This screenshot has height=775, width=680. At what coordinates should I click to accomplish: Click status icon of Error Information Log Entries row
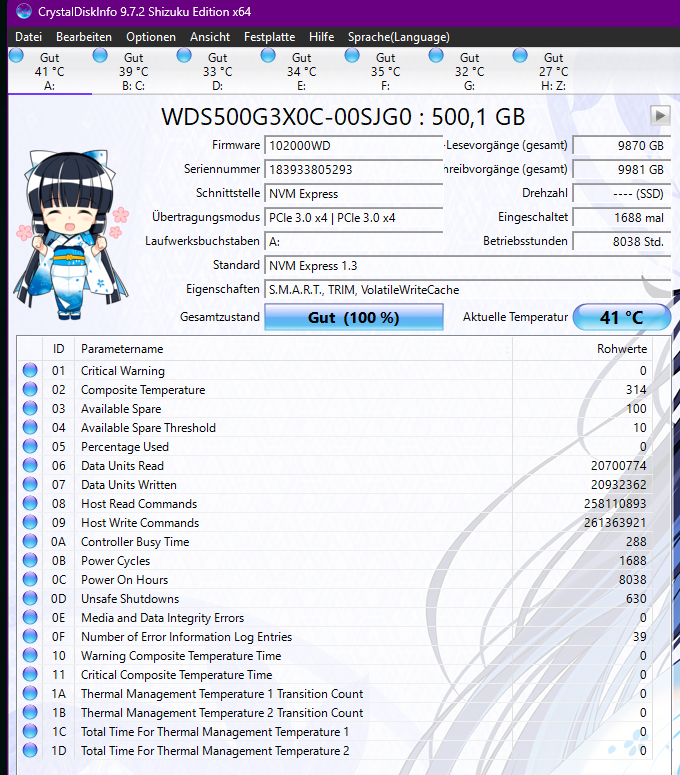tap(30, 637)
